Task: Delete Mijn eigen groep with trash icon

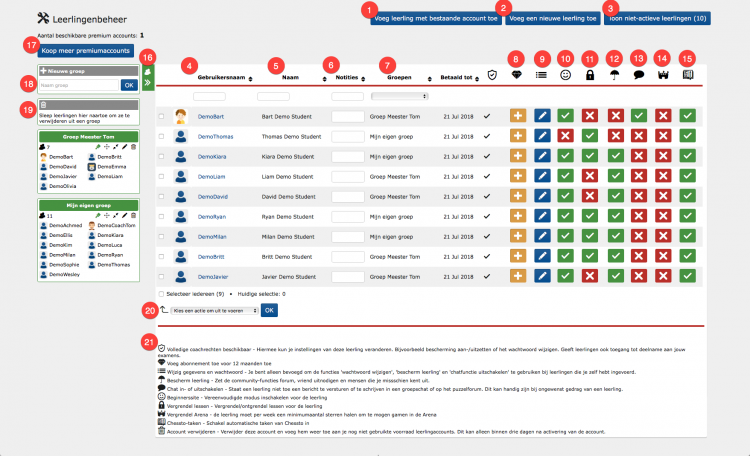Action: [x=133, y=216]
